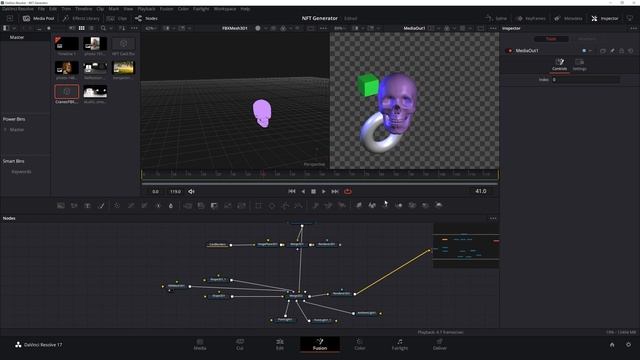Add a Channel Booleans node from the toolbar
The width and height of the screenshot is (640, 360).
coord(201,205)
